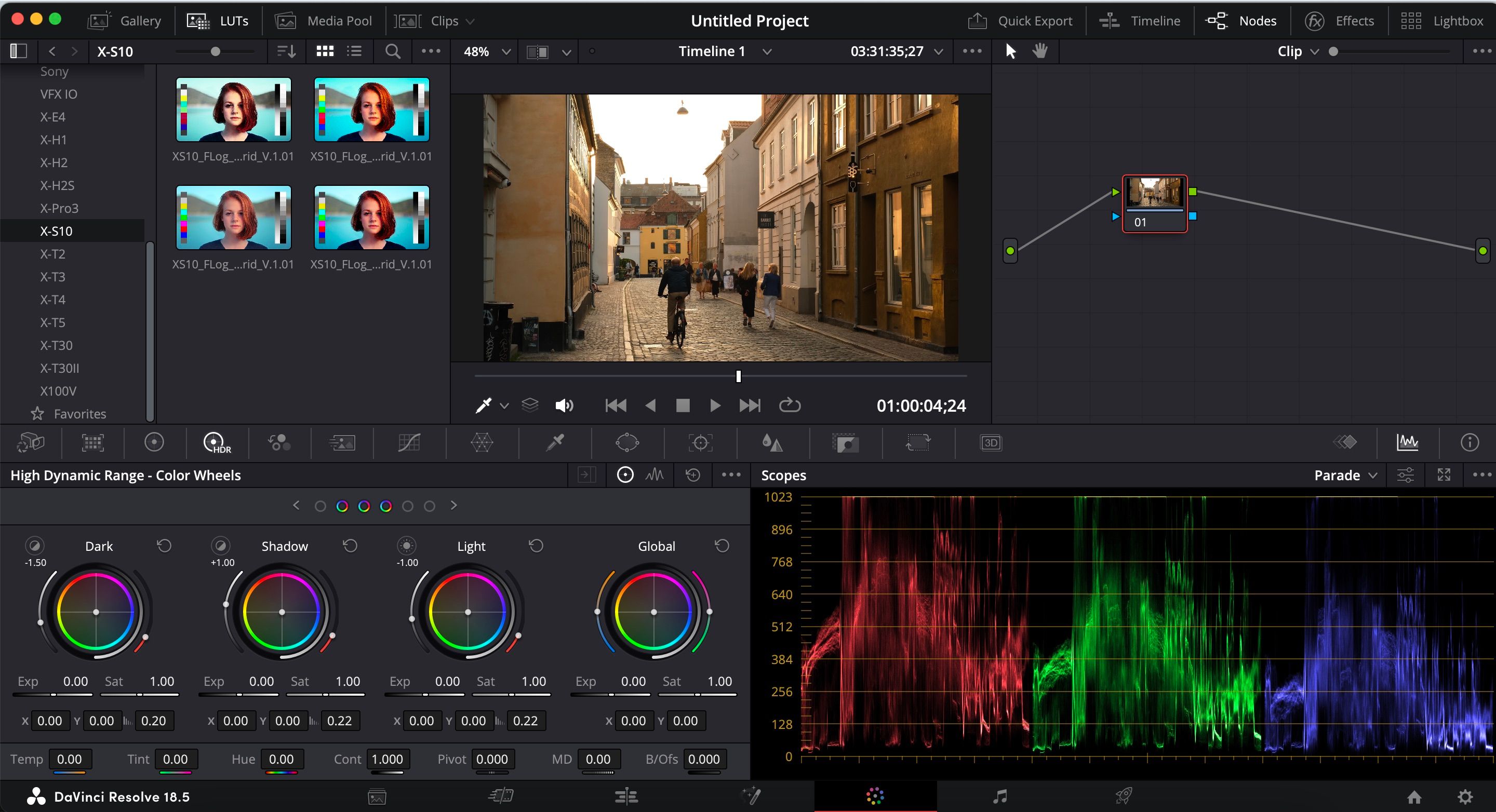Select the Qualifier eyedropper palette
Viewport: 1496px width, 812px height.
point(555,442)
